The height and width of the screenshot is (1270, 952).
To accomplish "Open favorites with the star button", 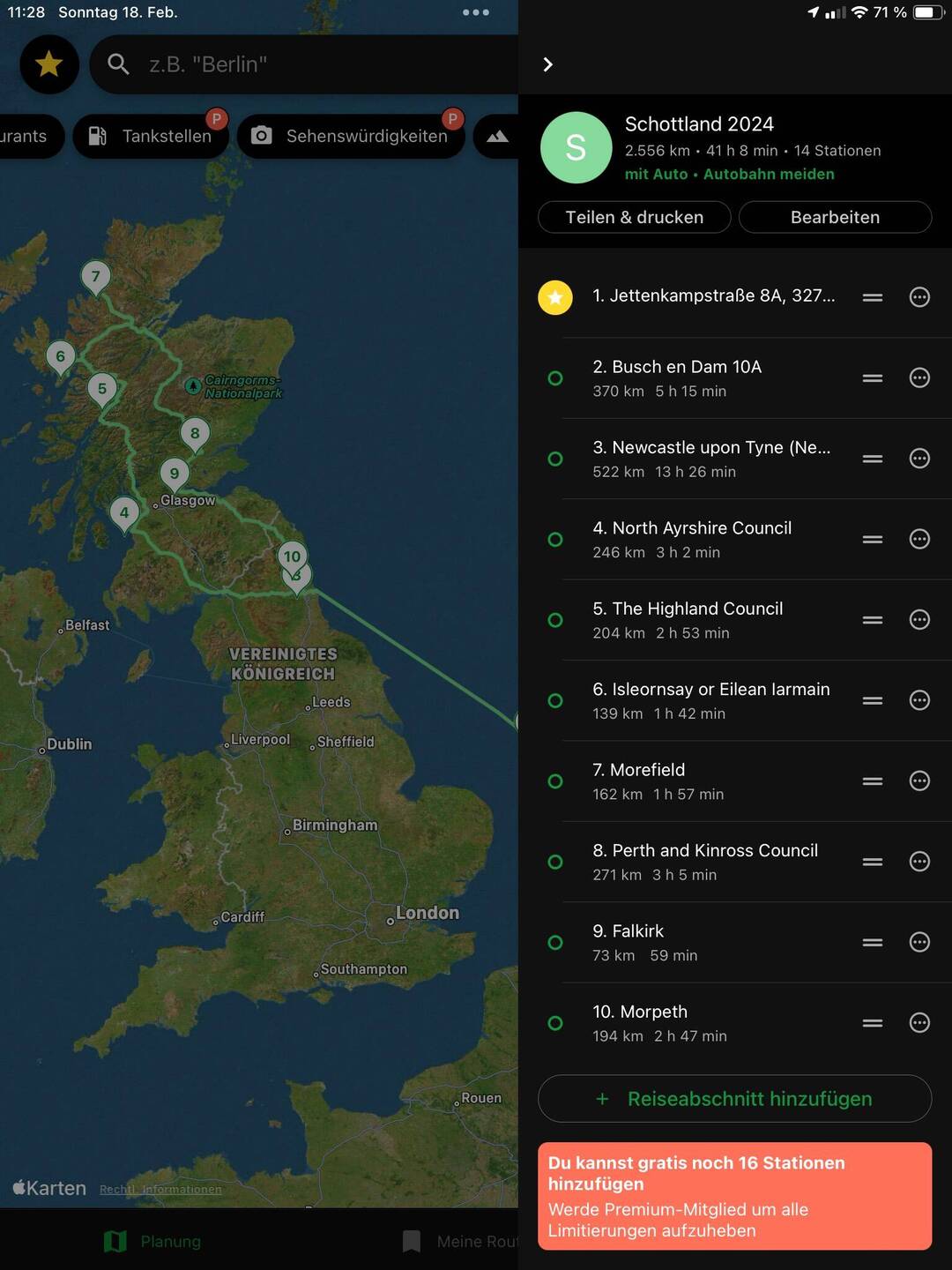I will 49,64.
